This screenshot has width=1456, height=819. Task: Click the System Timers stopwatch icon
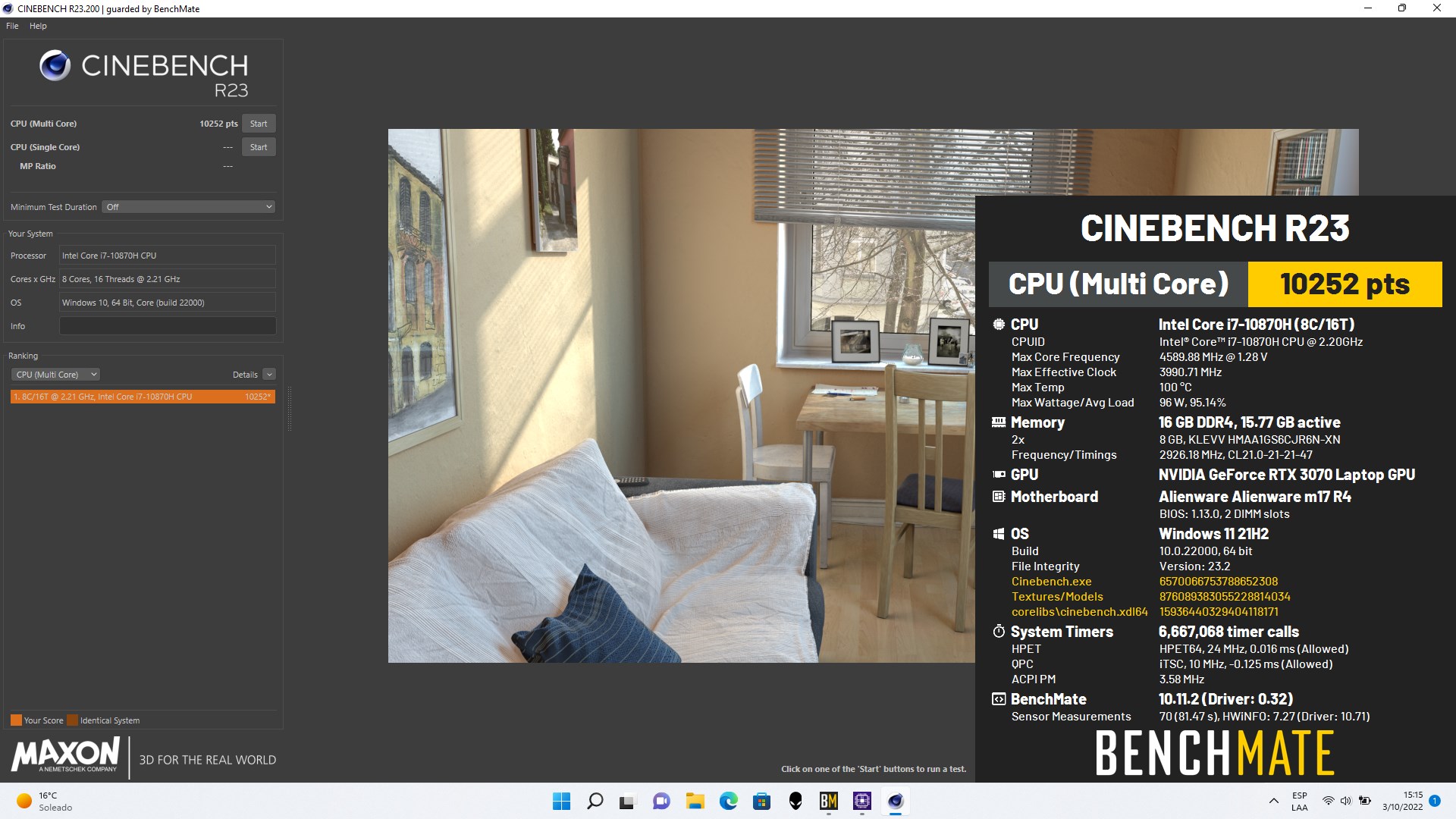pos(999,632)
